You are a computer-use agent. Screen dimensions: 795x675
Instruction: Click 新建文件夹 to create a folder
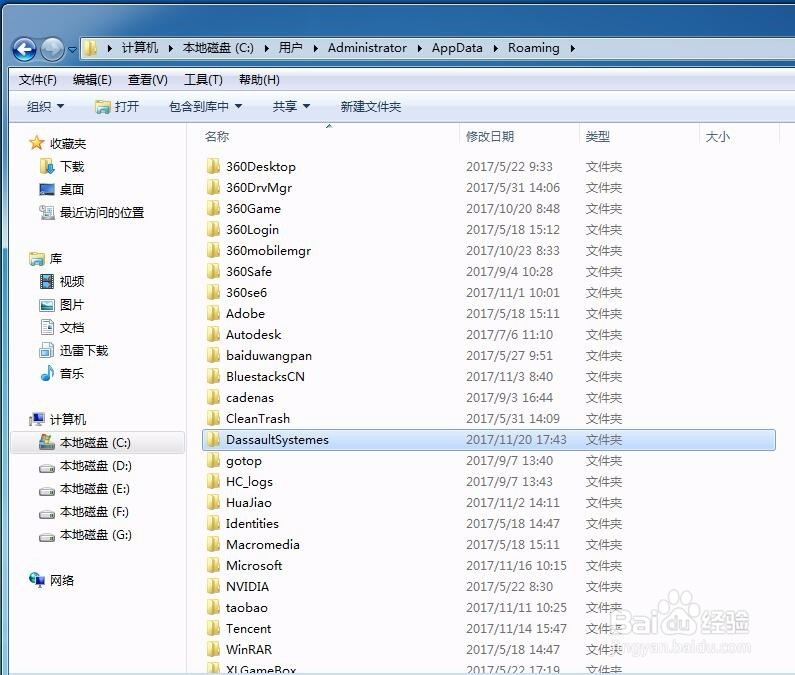[x=371, y=106]
